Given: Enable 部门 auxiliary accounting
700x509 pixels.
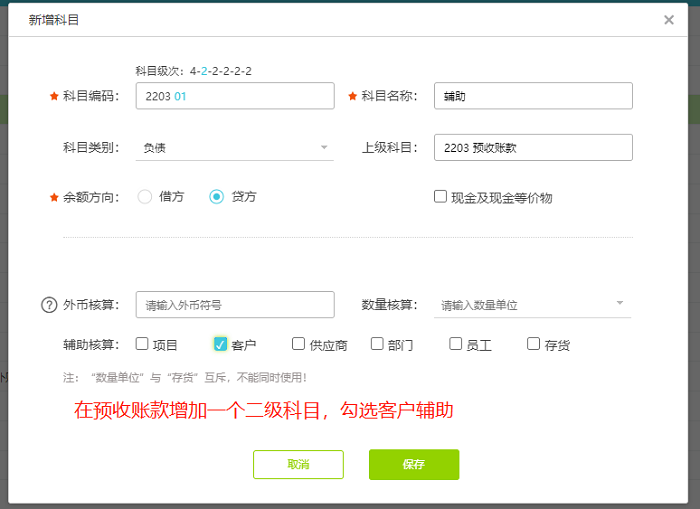Looking at the screenshot, I should coord(377,344).
